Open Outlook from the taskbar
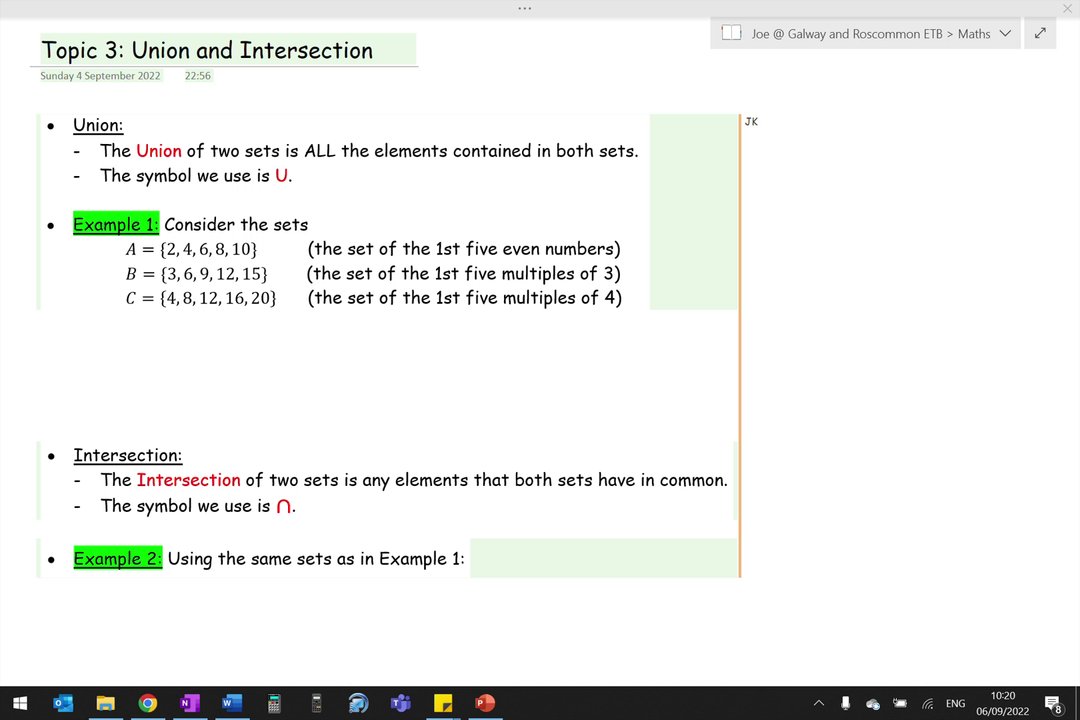The height and width of the screenshot is (720, 1080). (x=63, y=703)
